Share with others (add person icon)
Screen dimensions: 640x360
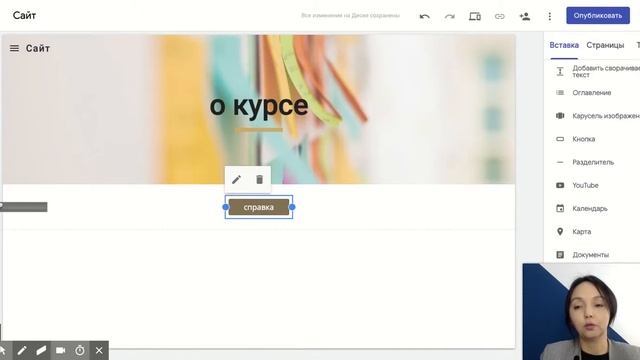tap(524, 16)
